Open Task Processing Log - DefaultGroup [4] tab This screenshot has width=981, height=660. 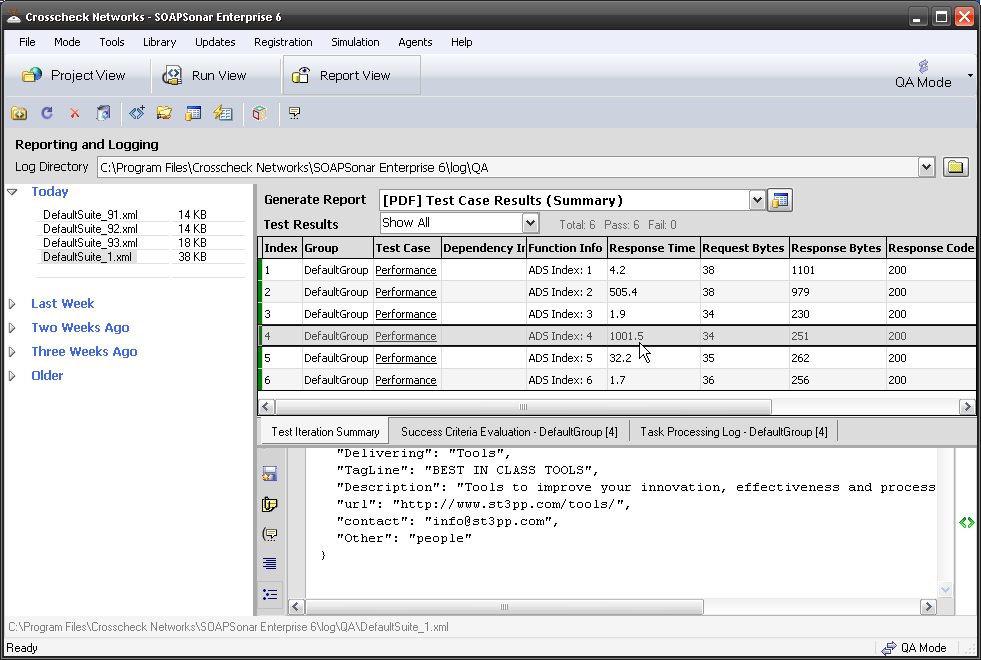click(733, 432)
